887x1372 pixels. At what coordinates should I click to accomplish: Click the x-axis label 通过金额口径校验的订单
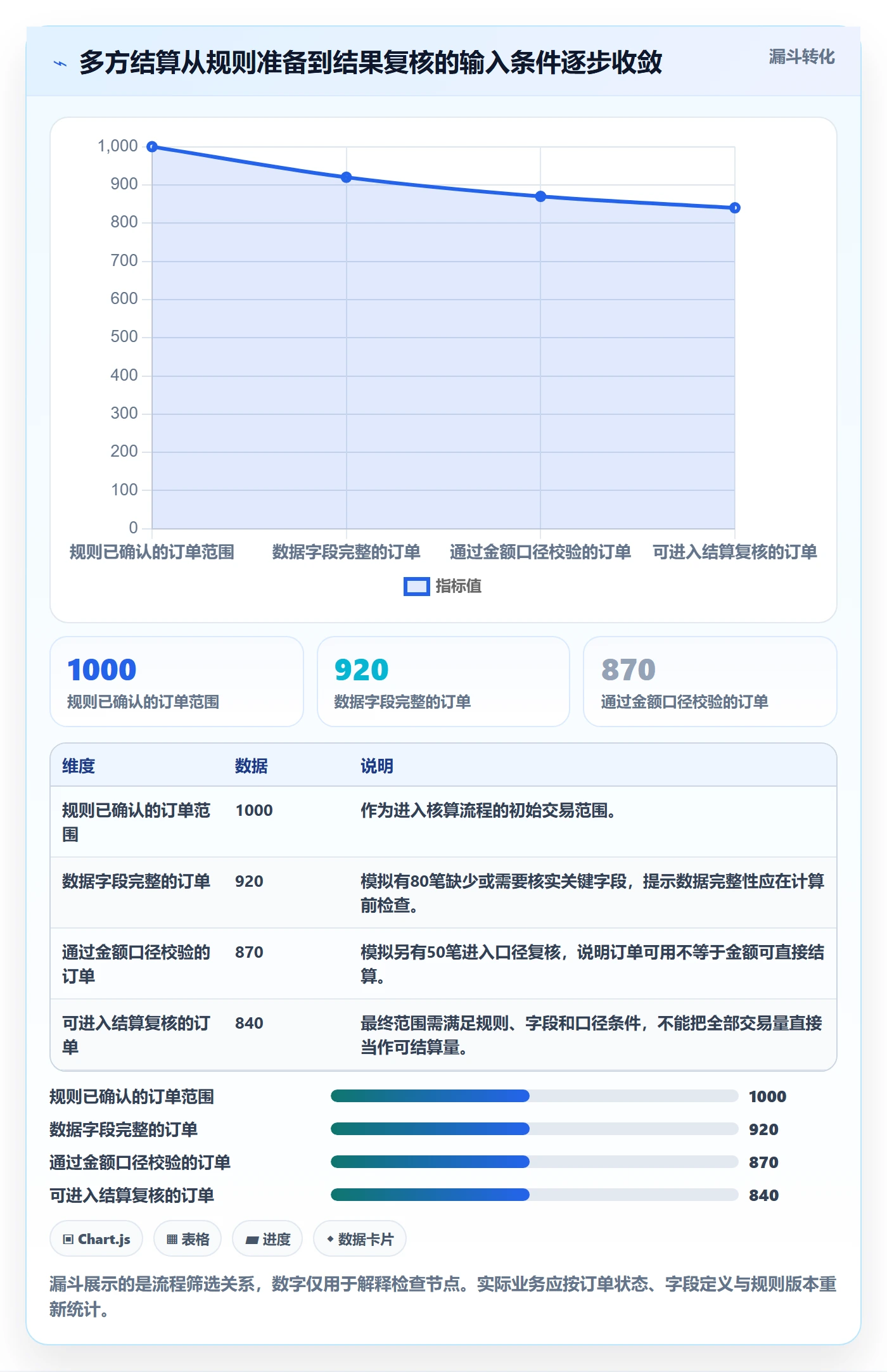point(540,552)
